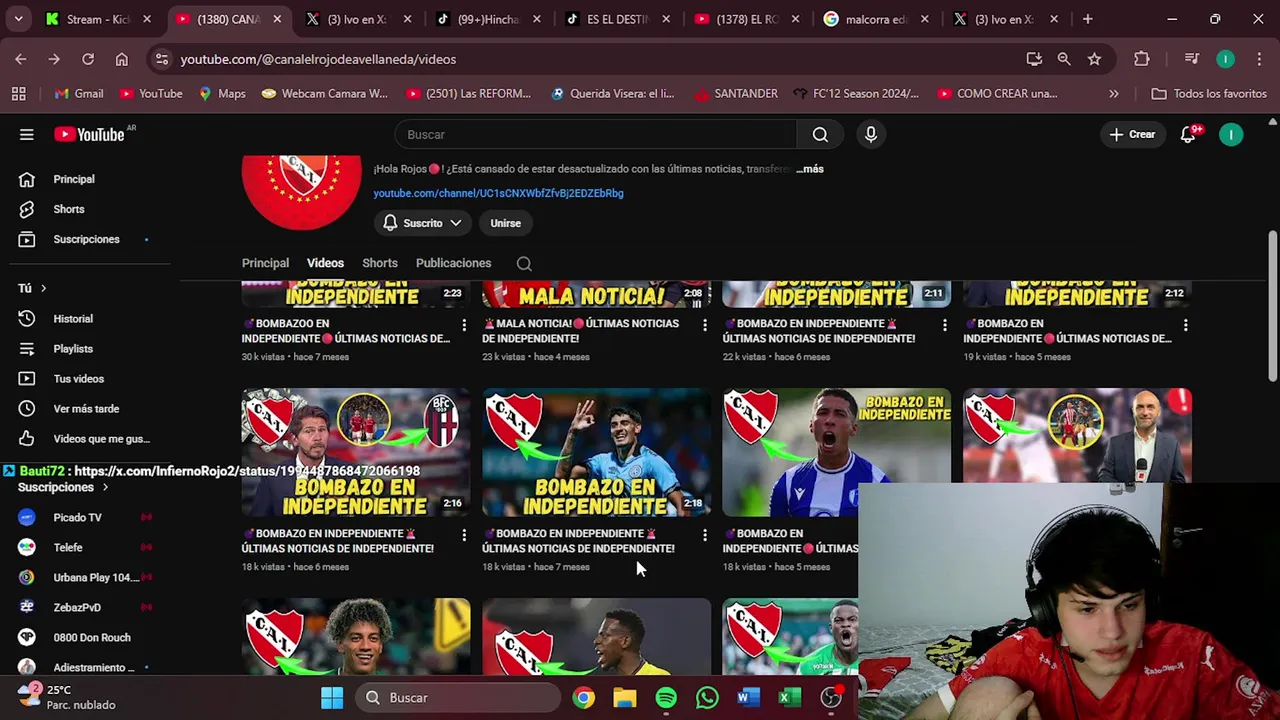1280x720 pixels.
Task: Go back in browser history
Action: (x=21, y=59)
